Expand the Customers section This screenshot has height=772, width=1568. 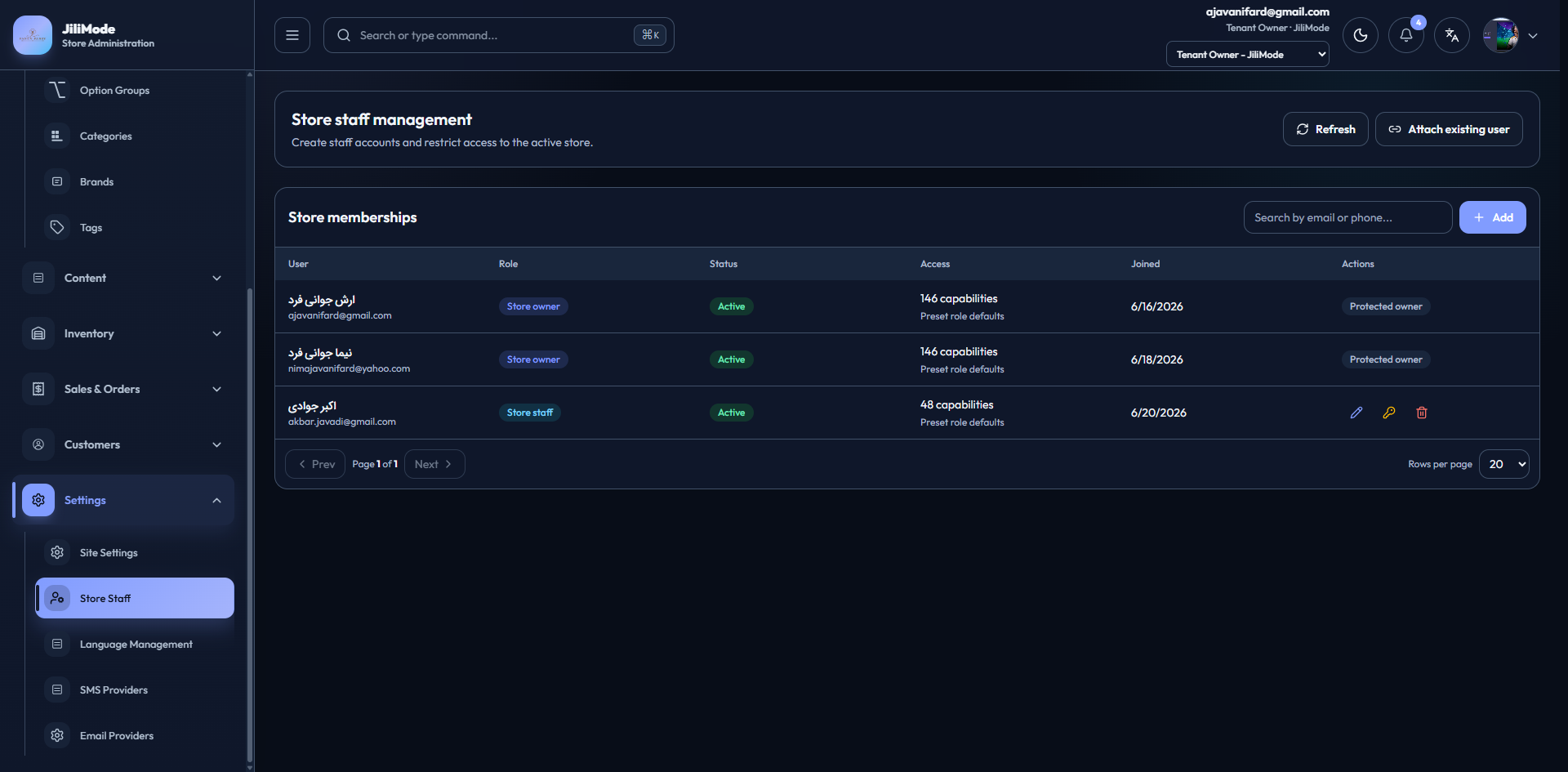tap(123, 444)
